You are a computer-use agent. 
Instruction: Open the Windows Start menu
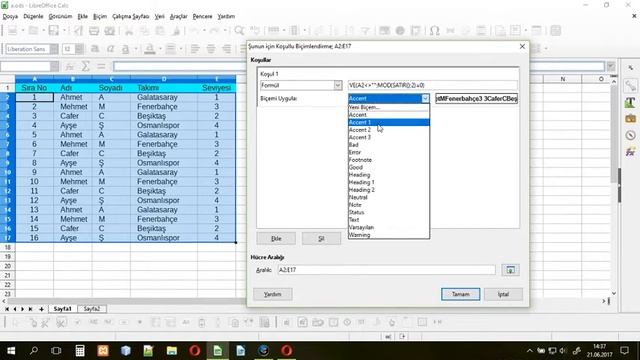(x=11, y=351)
